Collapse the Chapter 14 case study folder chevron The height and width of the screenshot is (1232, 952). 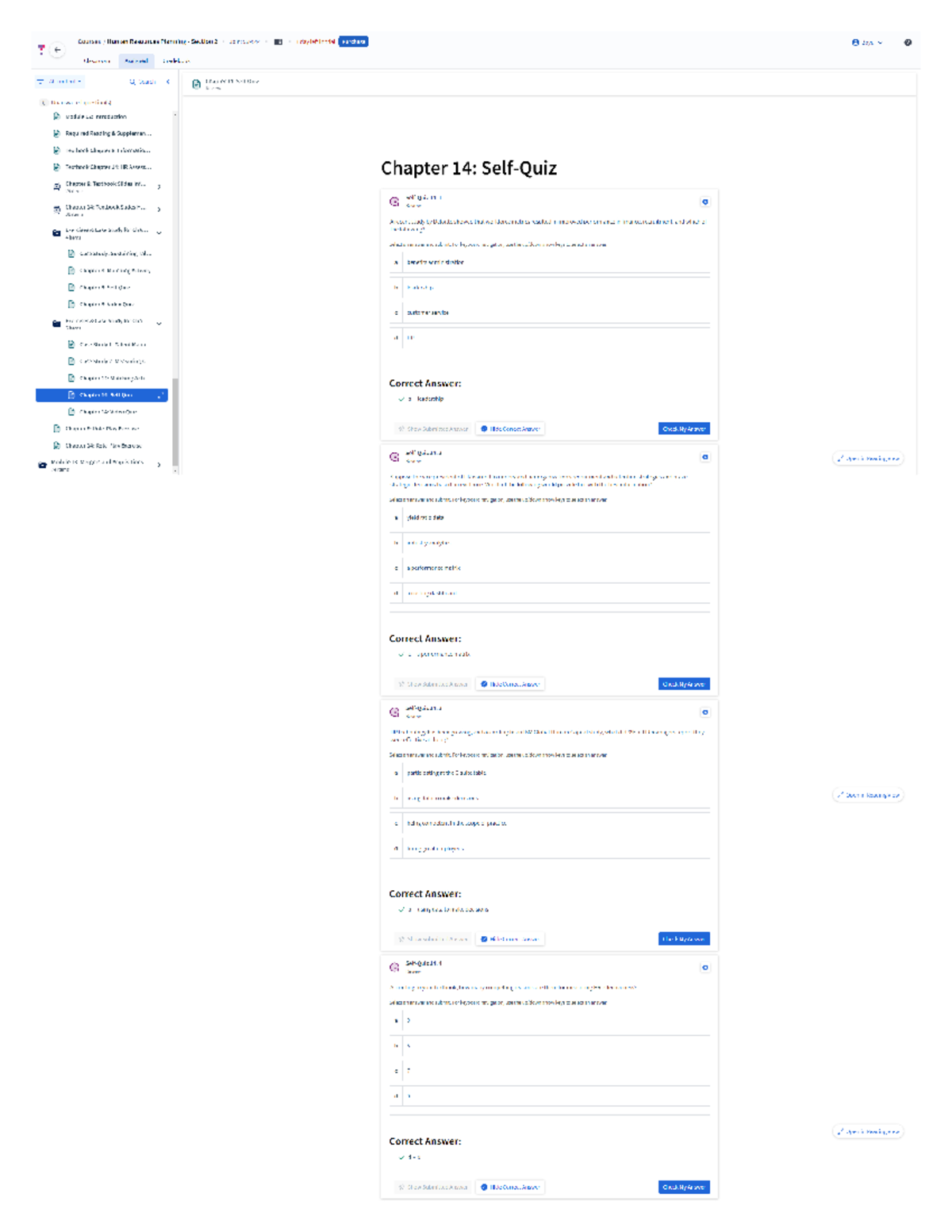tap(159, 324)
